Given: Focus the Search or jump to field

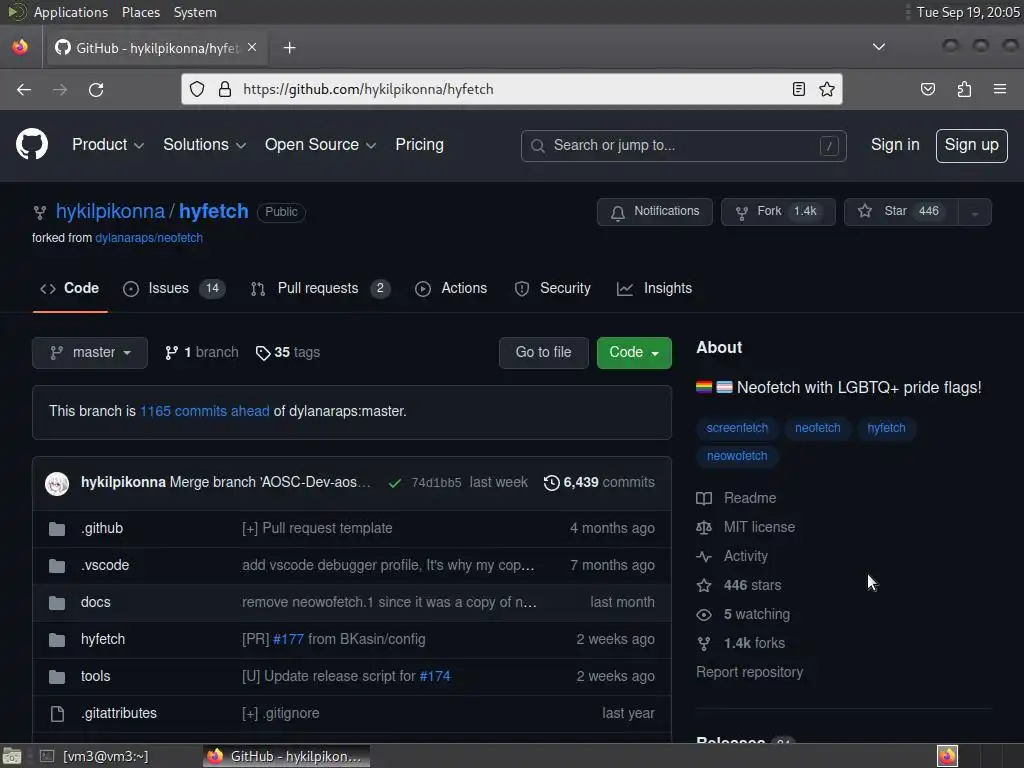Looking at the screenshot, I should [684, 146].
